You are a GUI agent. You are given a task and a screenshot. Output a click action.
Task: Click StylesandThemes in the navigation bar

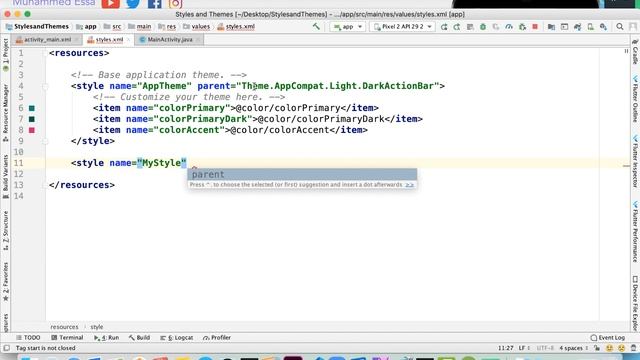click(37, 27)
